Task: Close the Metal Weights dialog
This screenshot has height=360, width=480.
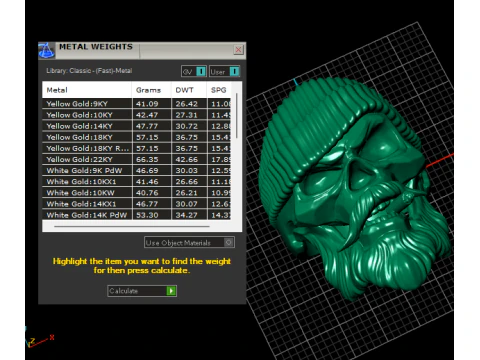Action: [x=238, y=50]
